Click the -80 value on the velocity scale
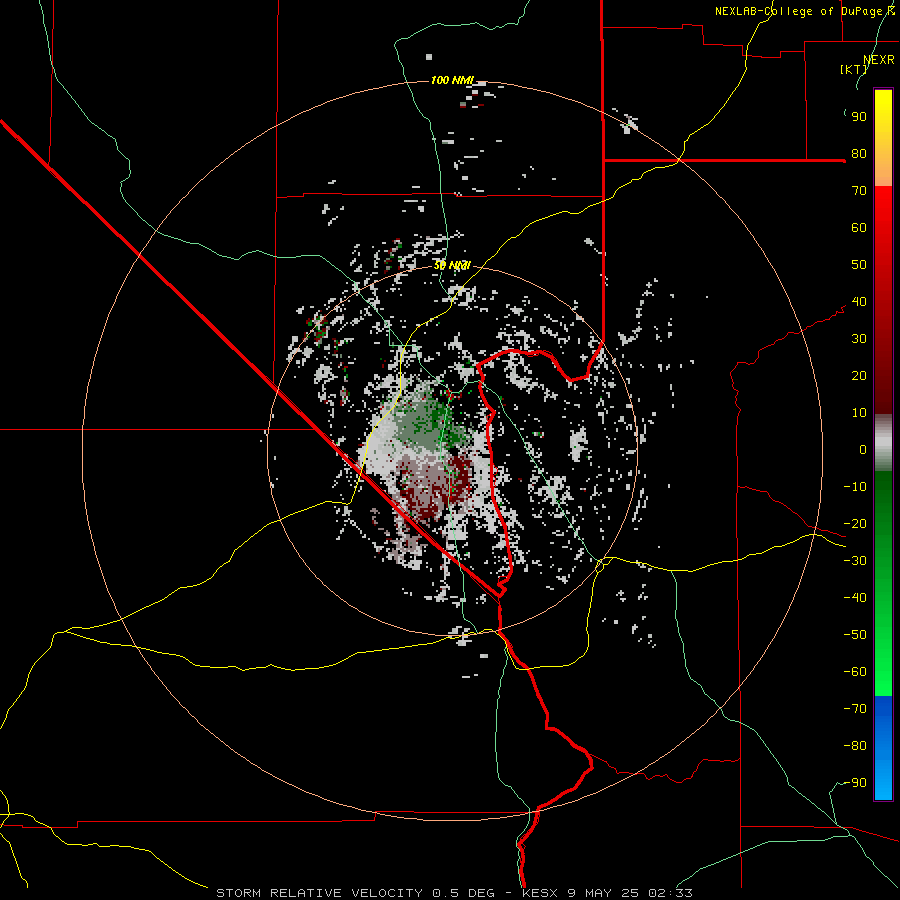 [x=855, y=746]
